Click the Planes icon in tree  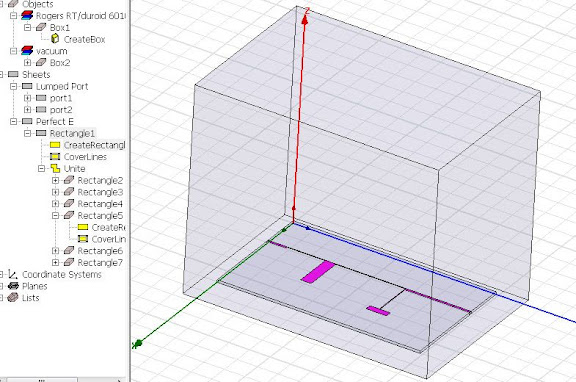13,286
